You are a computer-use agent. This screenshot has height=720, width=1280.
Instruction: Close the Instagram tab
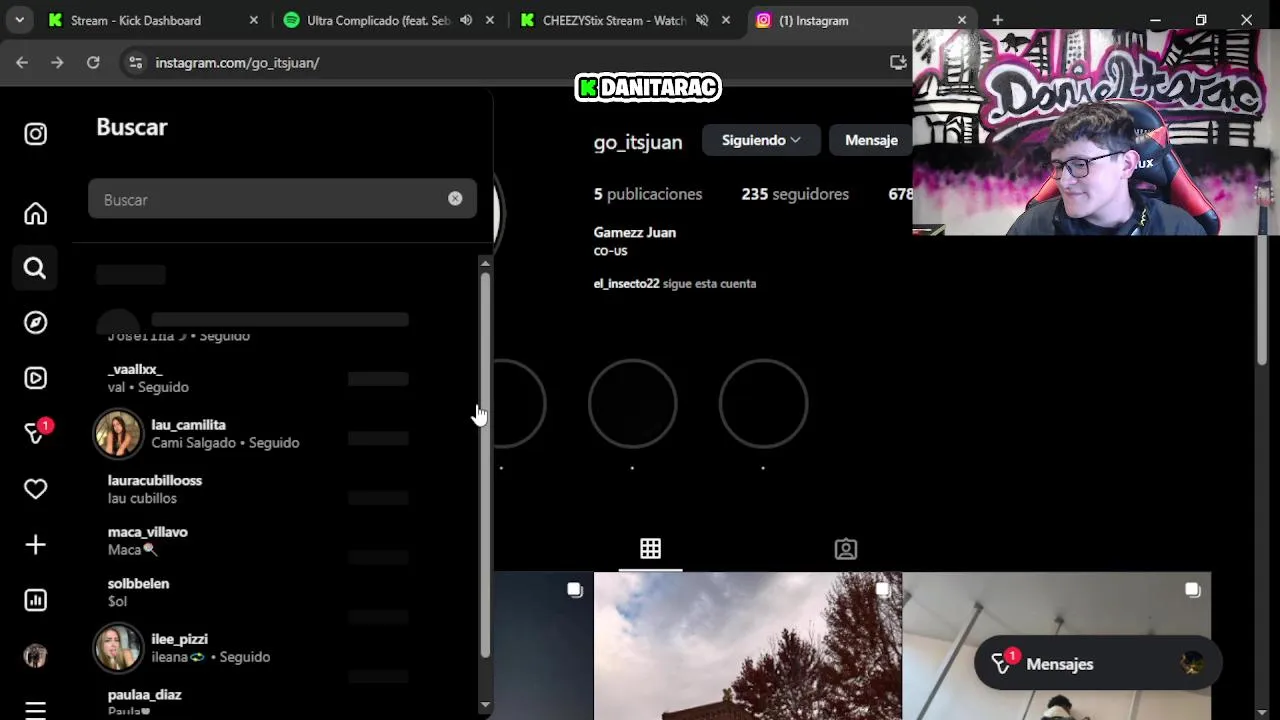coord(962,20)
